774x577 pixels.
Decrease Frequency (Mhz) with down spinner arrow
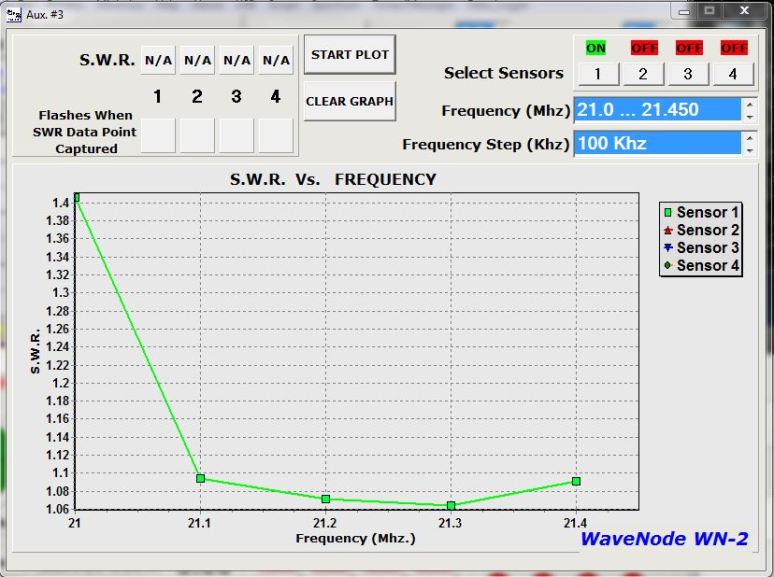[750, 117]
